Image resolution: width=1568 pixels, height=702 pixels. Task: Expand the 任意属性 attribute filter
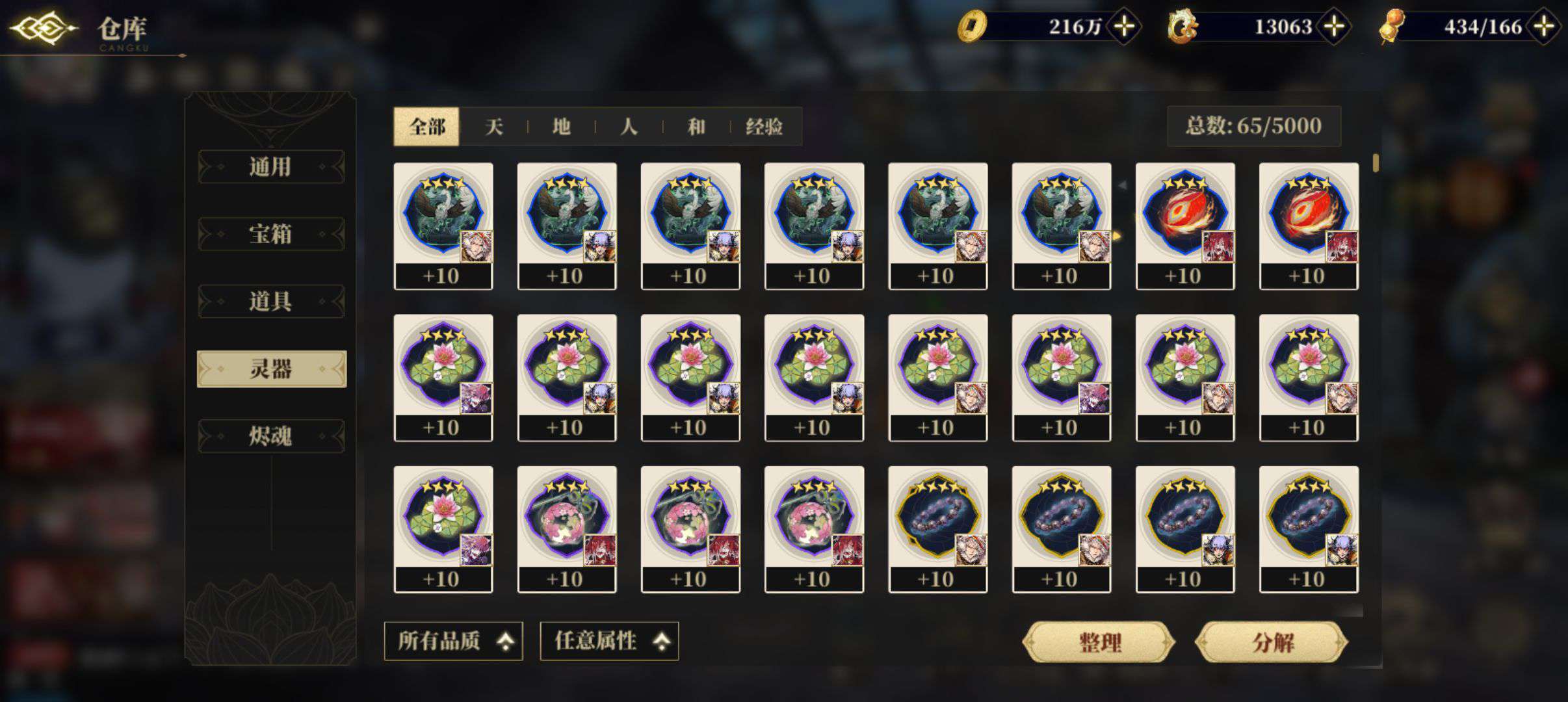[x=610, y=641]
